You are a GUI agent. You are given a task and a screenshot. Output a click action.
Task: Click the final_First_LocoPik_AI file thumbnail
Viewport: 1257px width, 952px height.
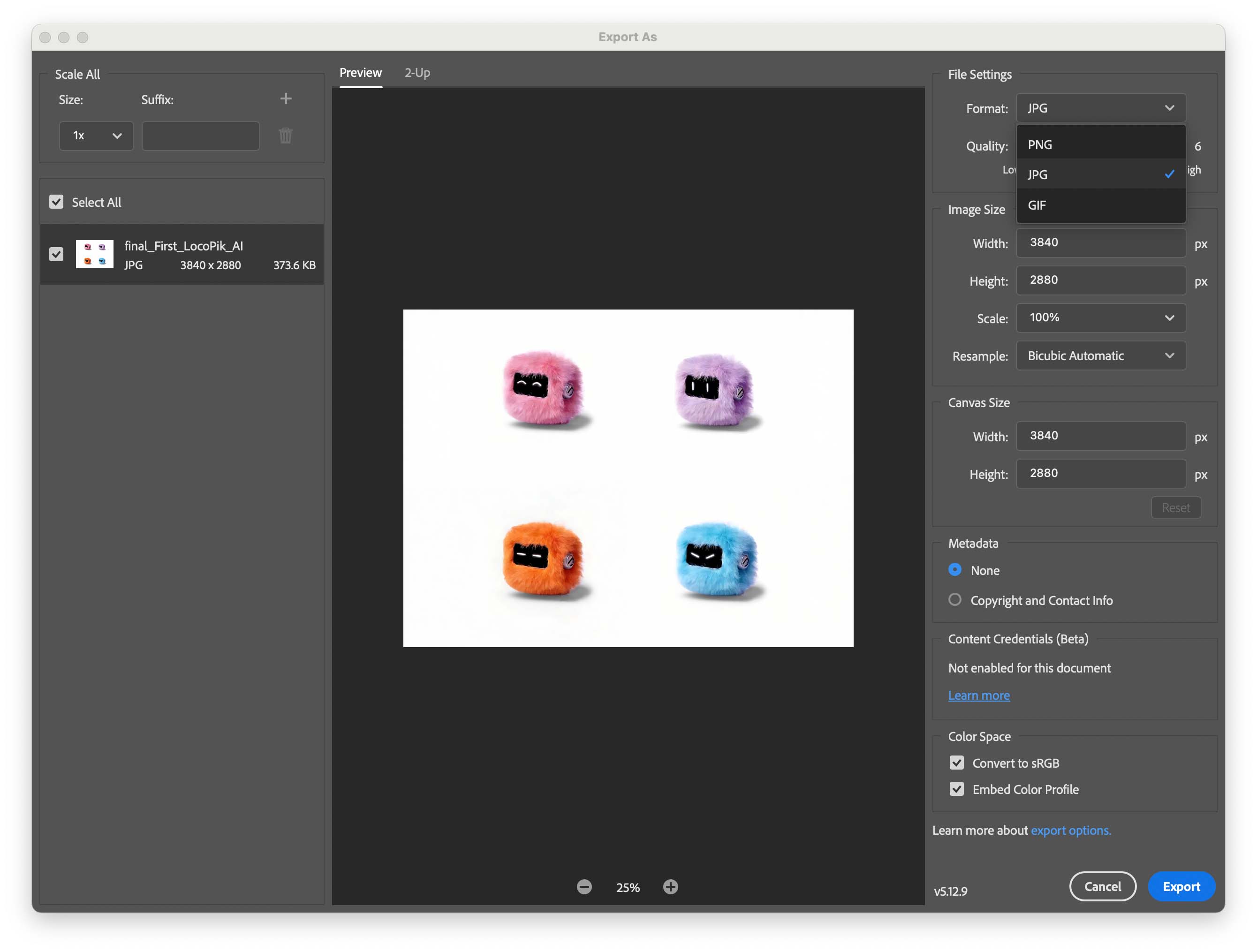pos(94,254)
